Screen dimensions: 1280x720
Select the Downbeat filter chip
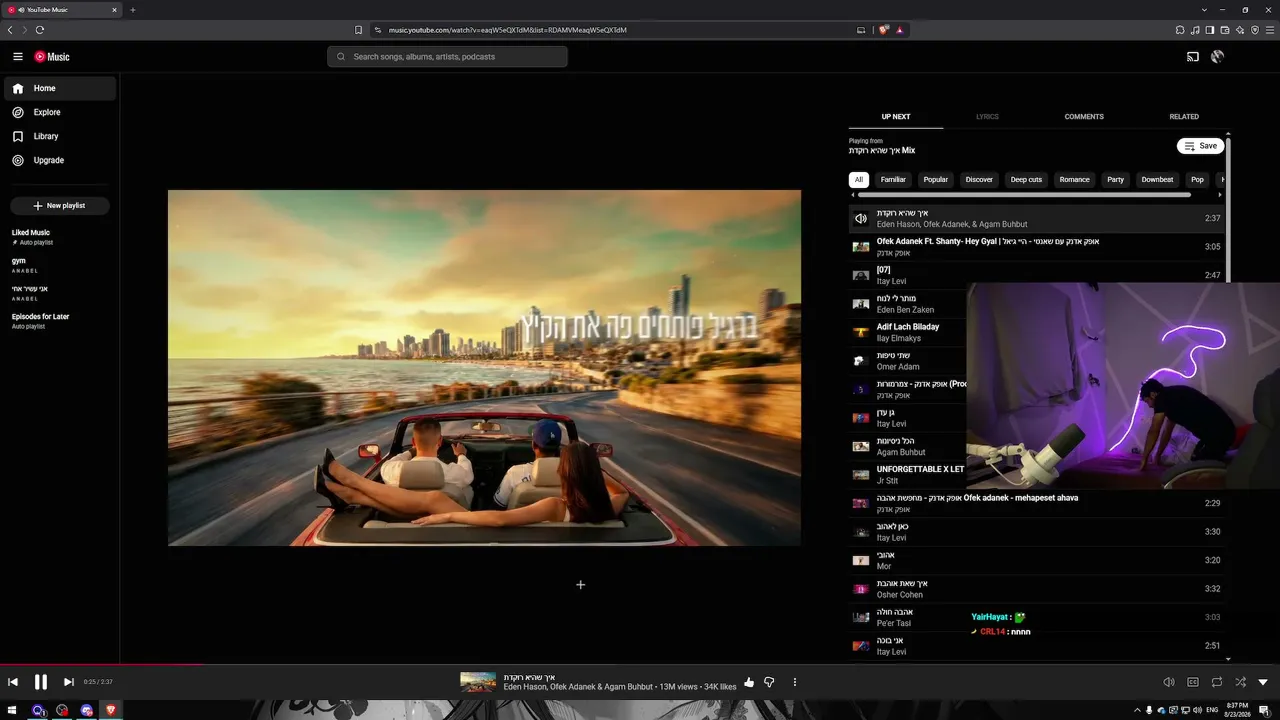point(1157,180)
